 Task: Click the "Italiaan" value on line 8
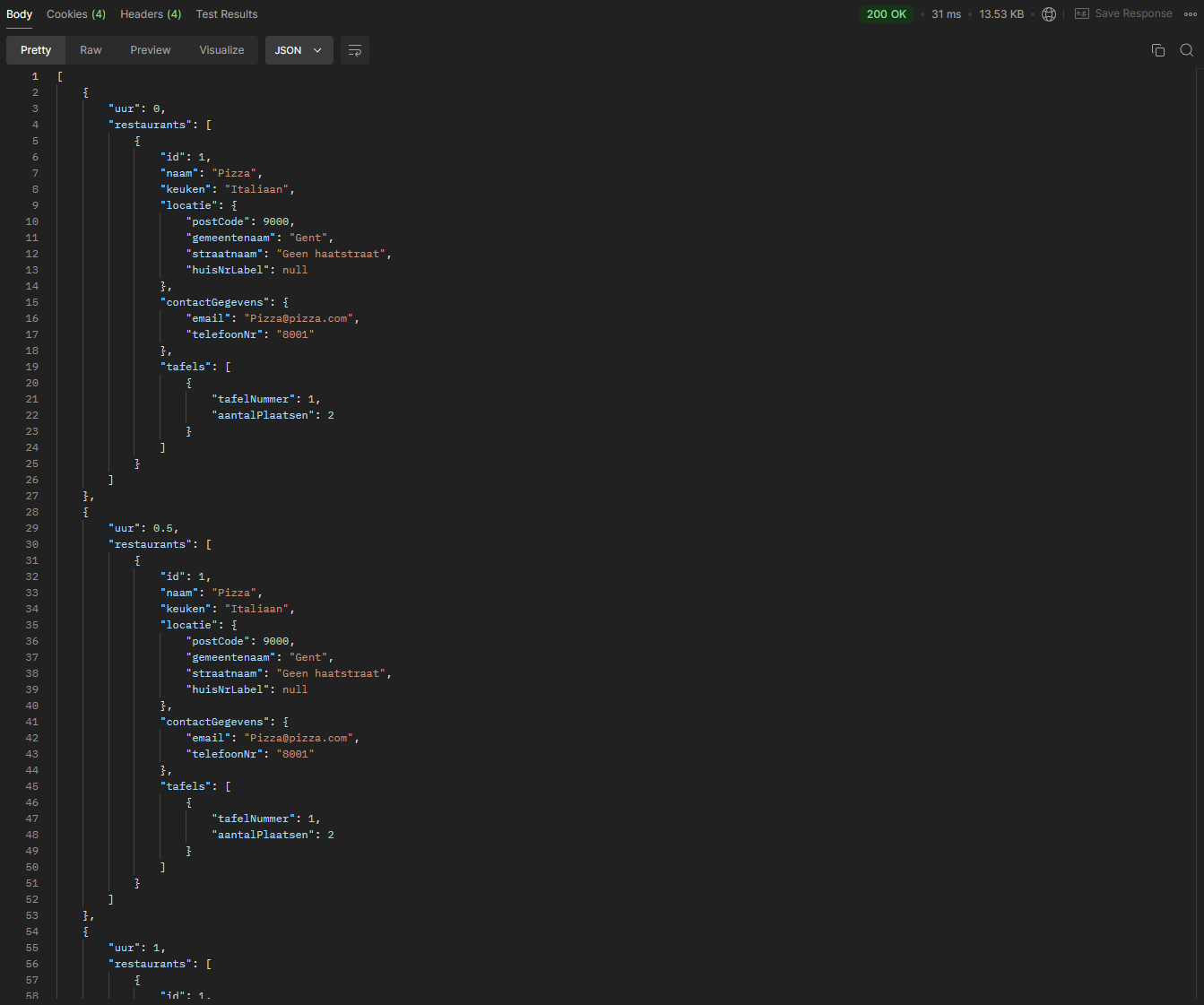[x=256, y=189]
